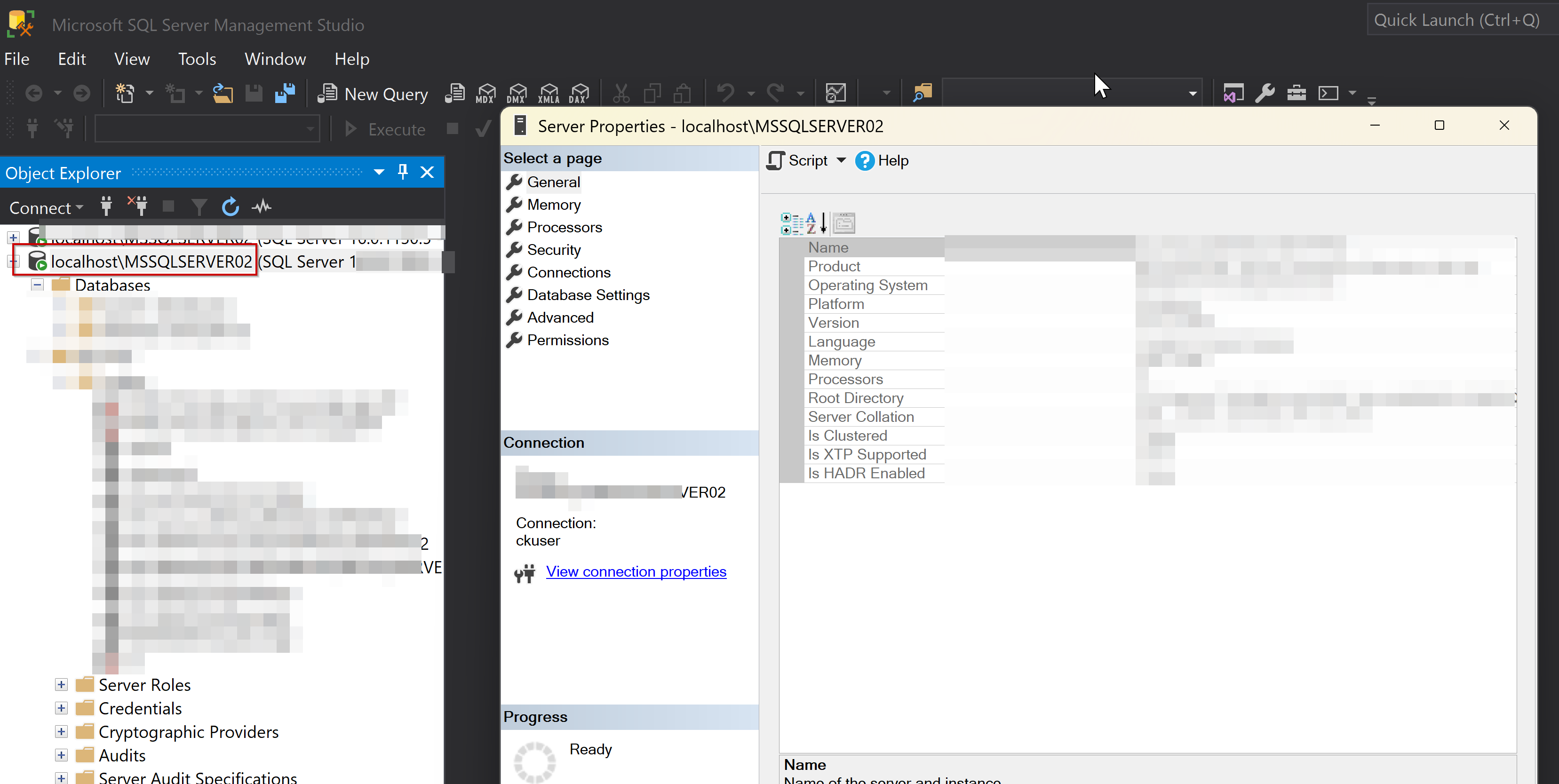
Task: Open the Tools menu
Action: [197, 59]
